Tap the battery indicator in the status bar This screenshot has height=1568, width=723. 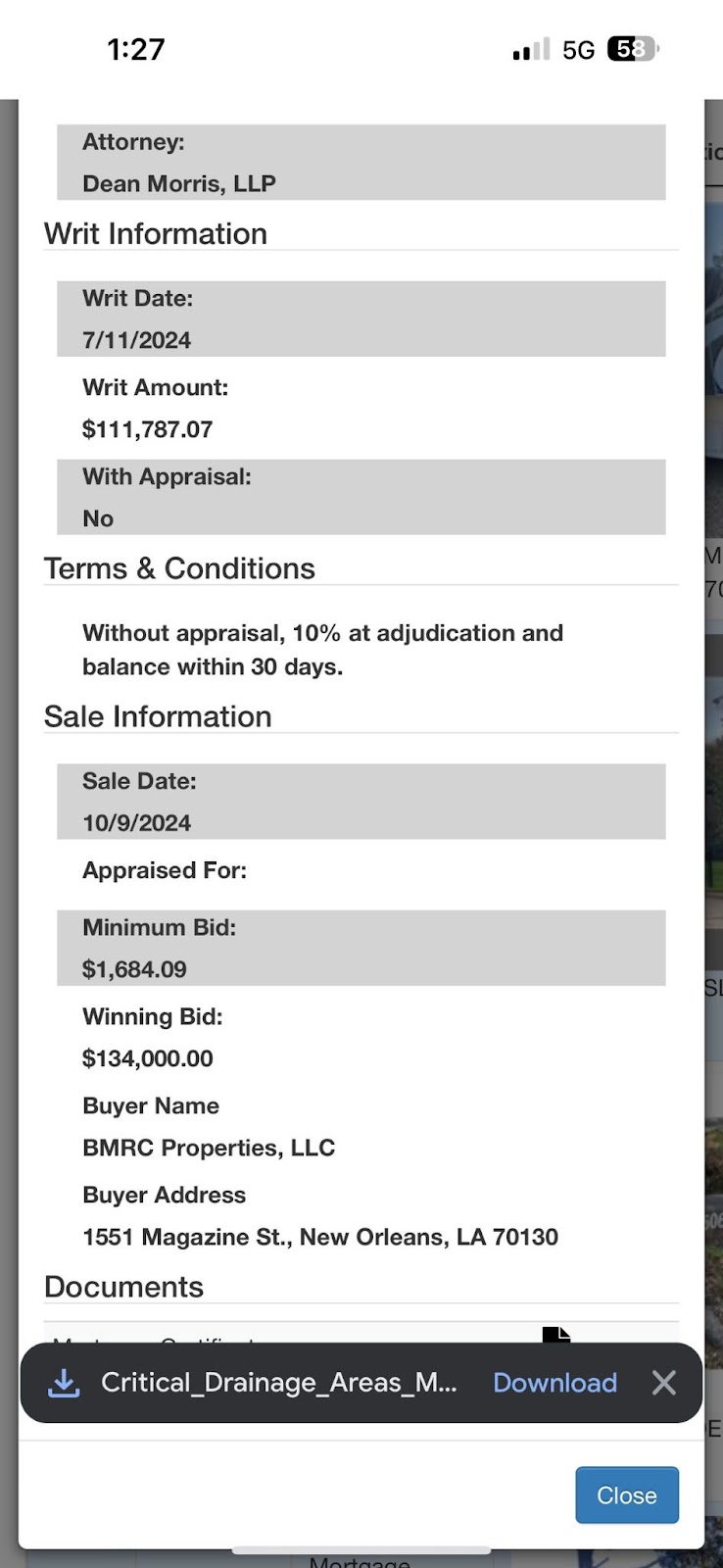[x=632, y=49]
